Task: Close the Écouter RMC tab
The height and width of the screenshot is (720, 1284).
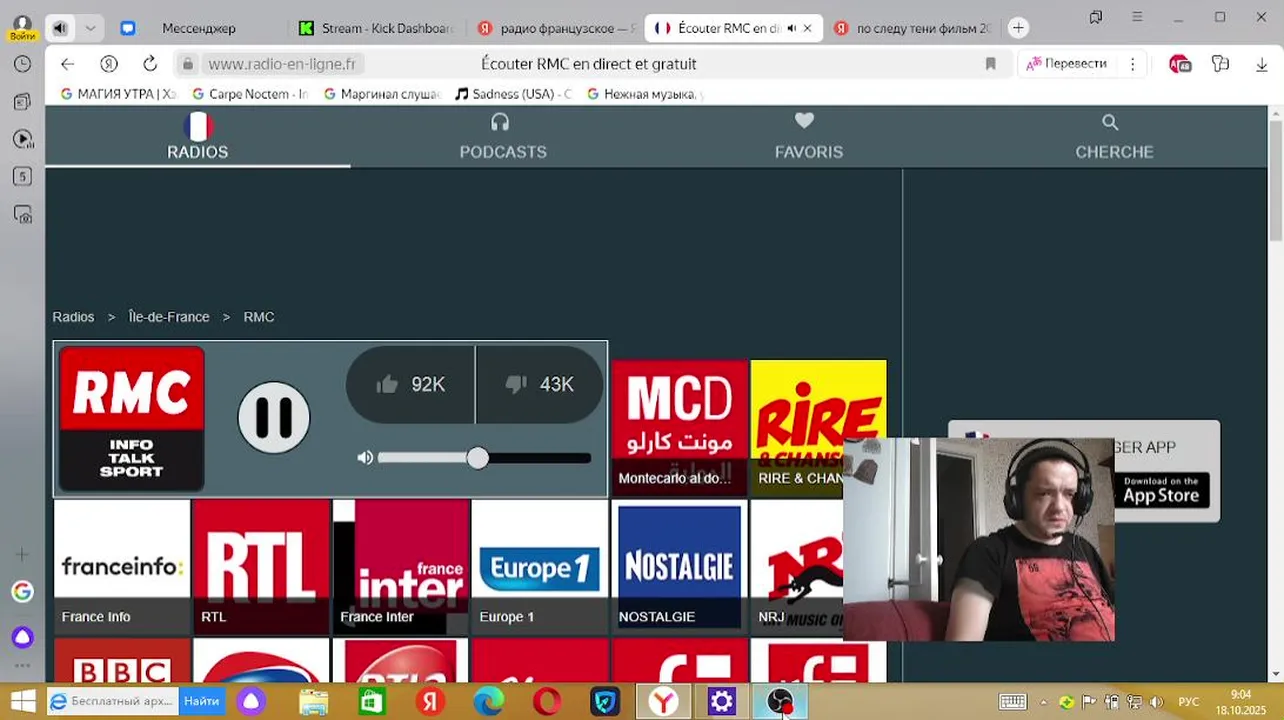Action: [808, 28]
